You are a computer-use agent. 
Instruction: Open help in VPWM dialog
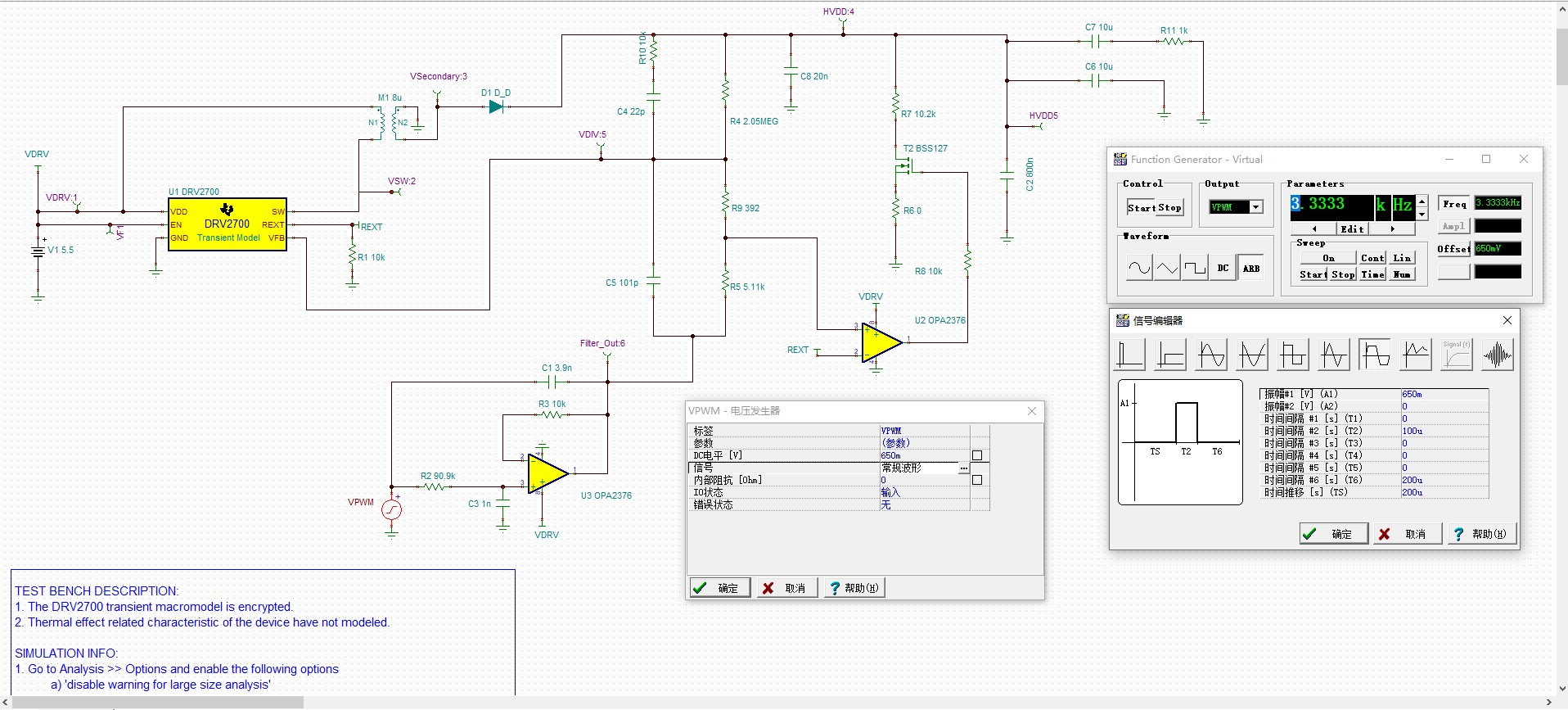854,588
